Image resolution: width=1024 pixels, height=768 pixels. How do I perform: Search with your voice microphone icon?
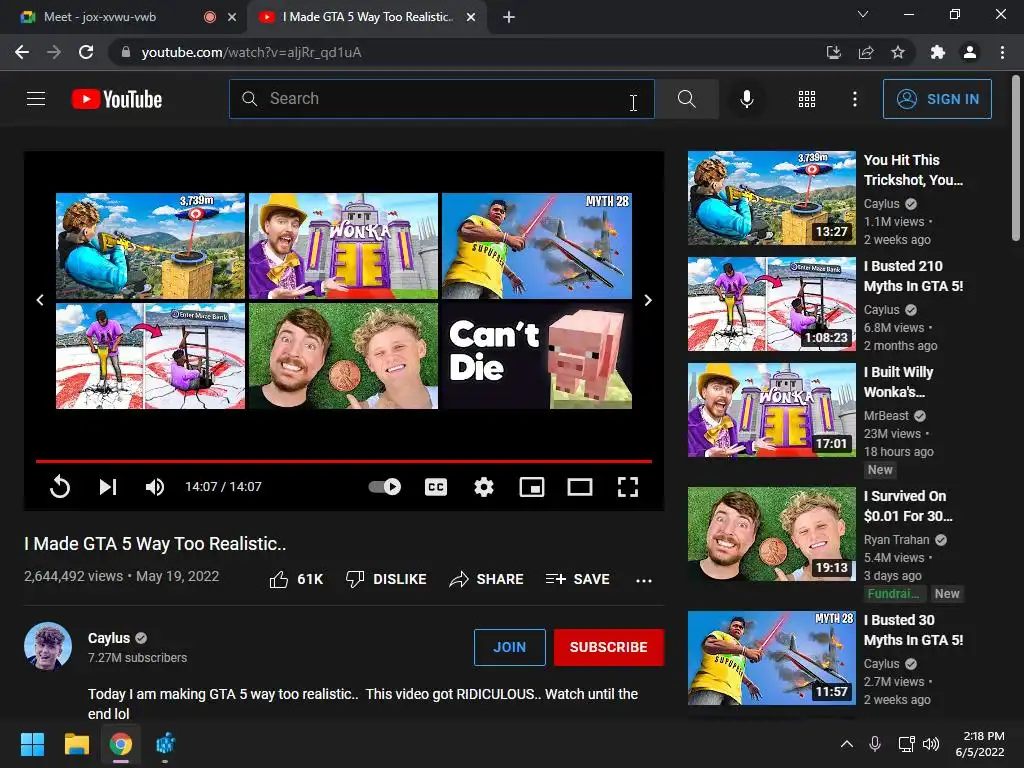click(746, 99)
